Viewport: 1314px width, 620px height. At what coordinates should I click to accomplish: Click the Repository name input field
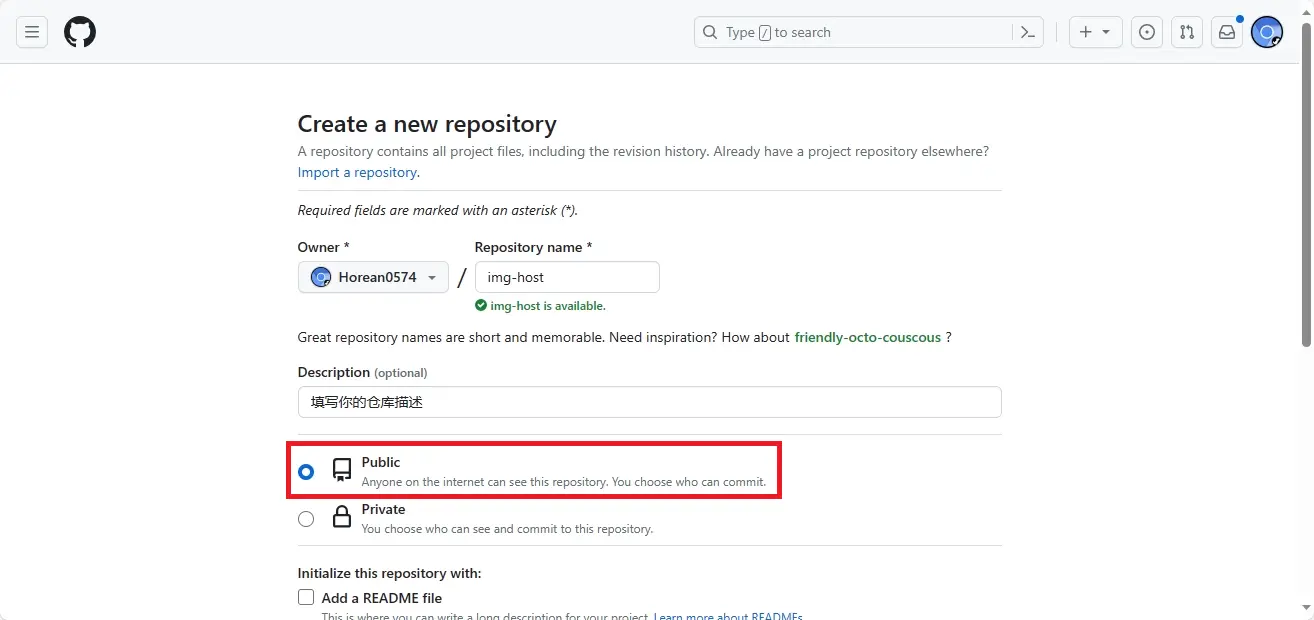[566, 277]
